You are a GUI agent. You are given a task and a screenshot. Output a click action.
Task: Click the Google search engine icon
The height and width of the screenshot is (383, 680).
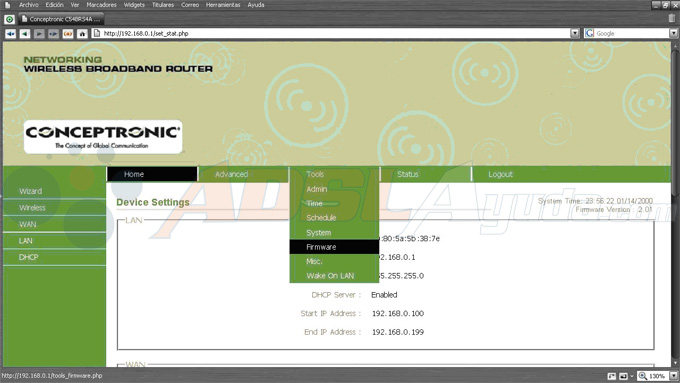click(x=589, y=33)
